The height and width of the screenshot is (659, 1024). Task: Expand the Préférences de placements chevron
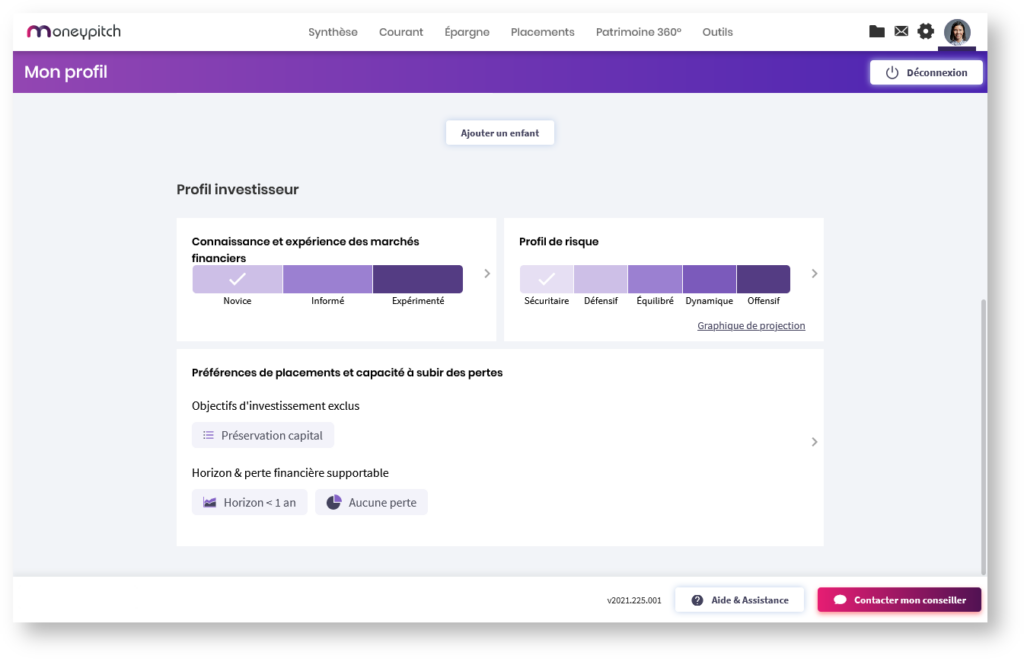coord(814,442)
